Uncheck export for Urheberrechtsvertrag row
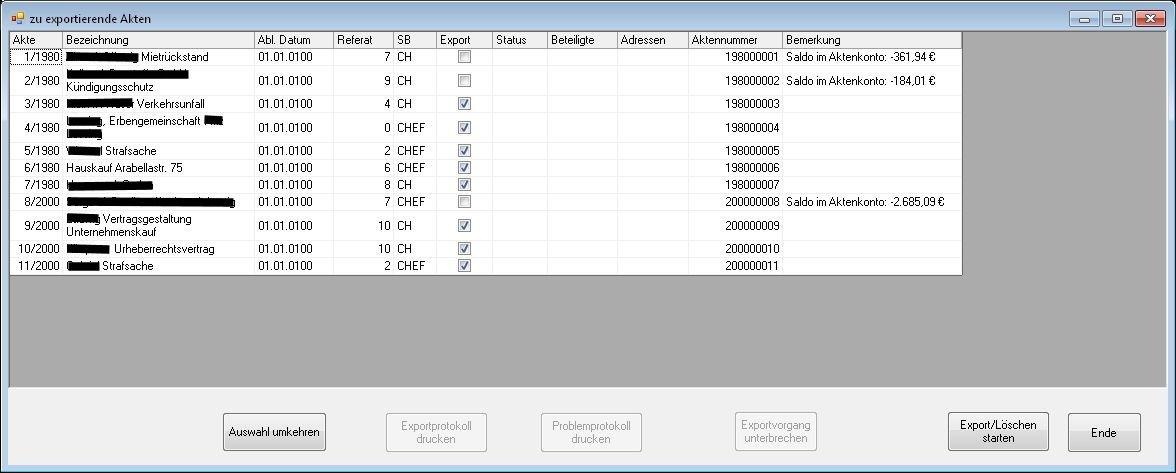 click(x=464, y=249)
